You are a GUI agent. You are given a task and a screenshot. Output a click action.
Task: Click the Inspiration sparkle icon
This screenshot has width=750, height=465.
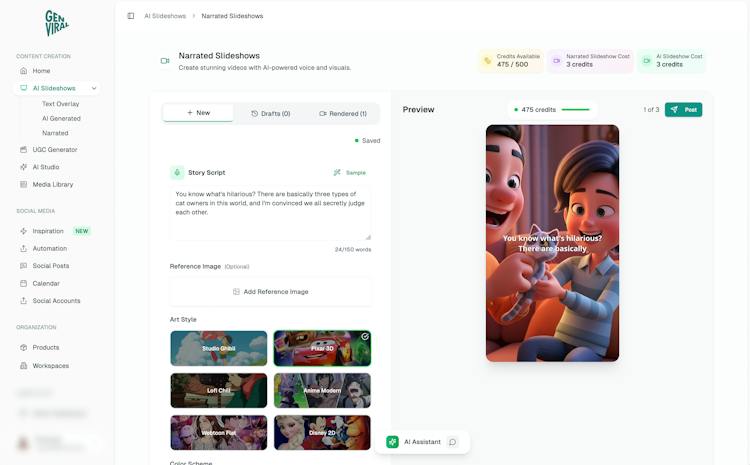[x=23, y=231]
